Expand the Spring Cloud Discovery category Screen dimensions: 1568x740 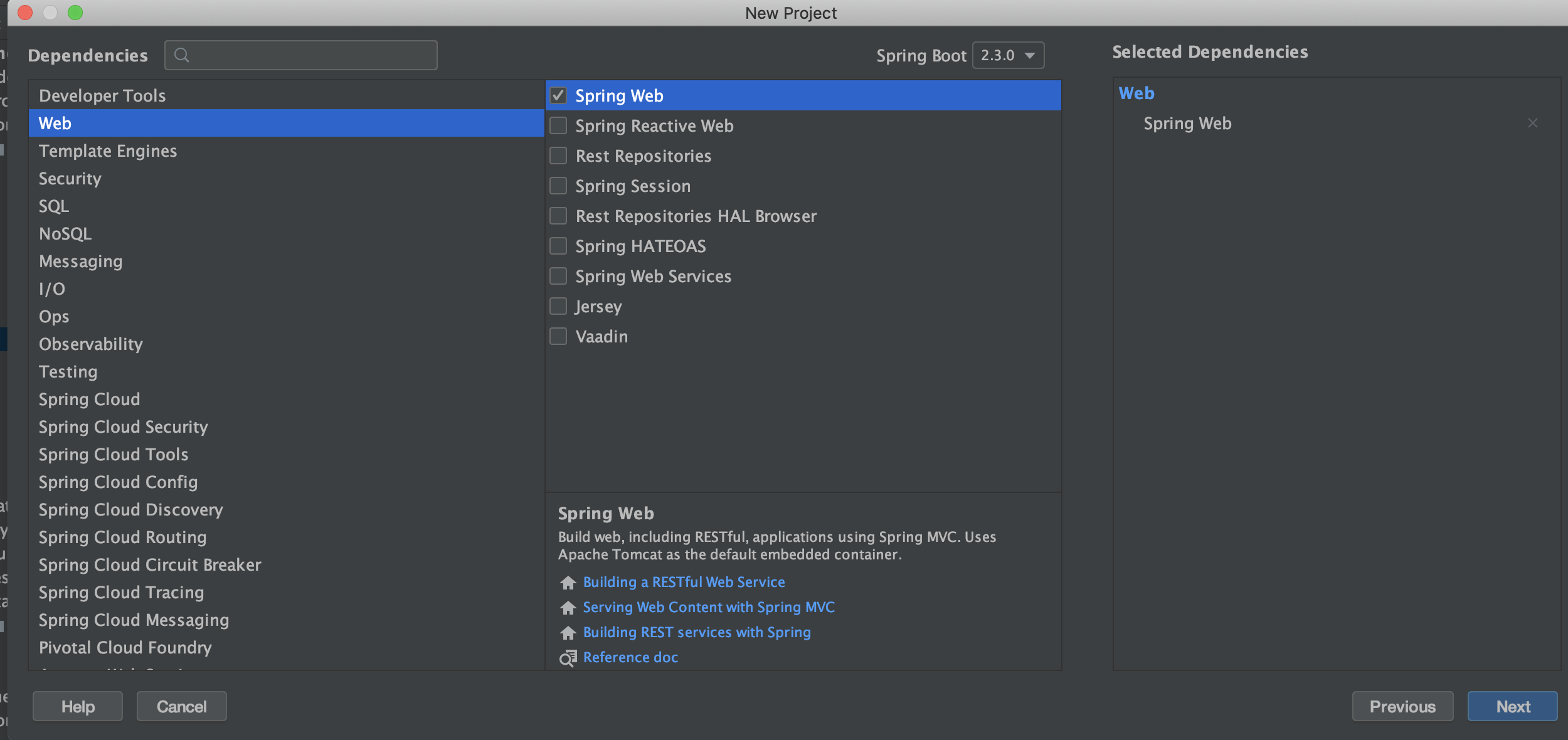coord(130,510)
